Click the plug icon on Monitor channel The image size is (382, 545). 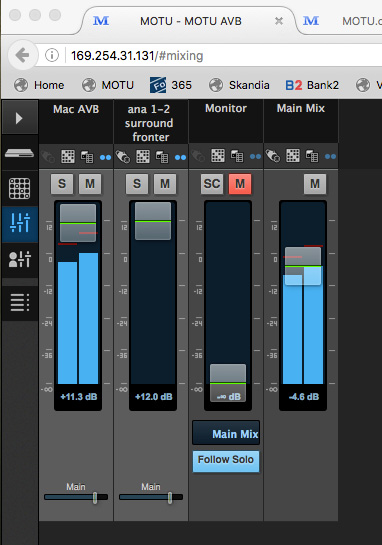click(x=198, y=156)
